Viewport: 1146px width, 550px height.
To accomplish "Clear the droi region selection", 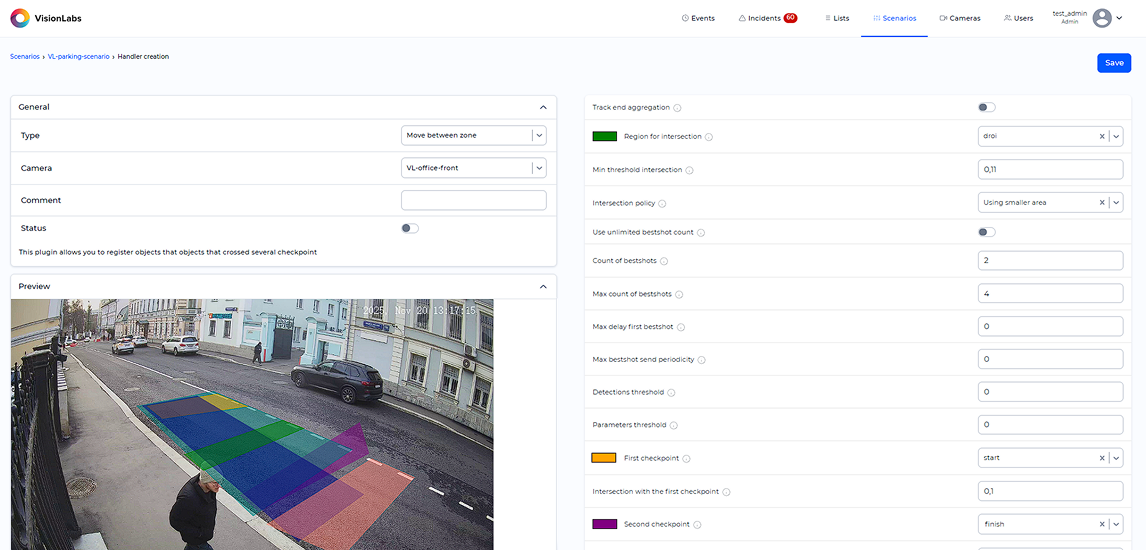I will point(1102,137).
